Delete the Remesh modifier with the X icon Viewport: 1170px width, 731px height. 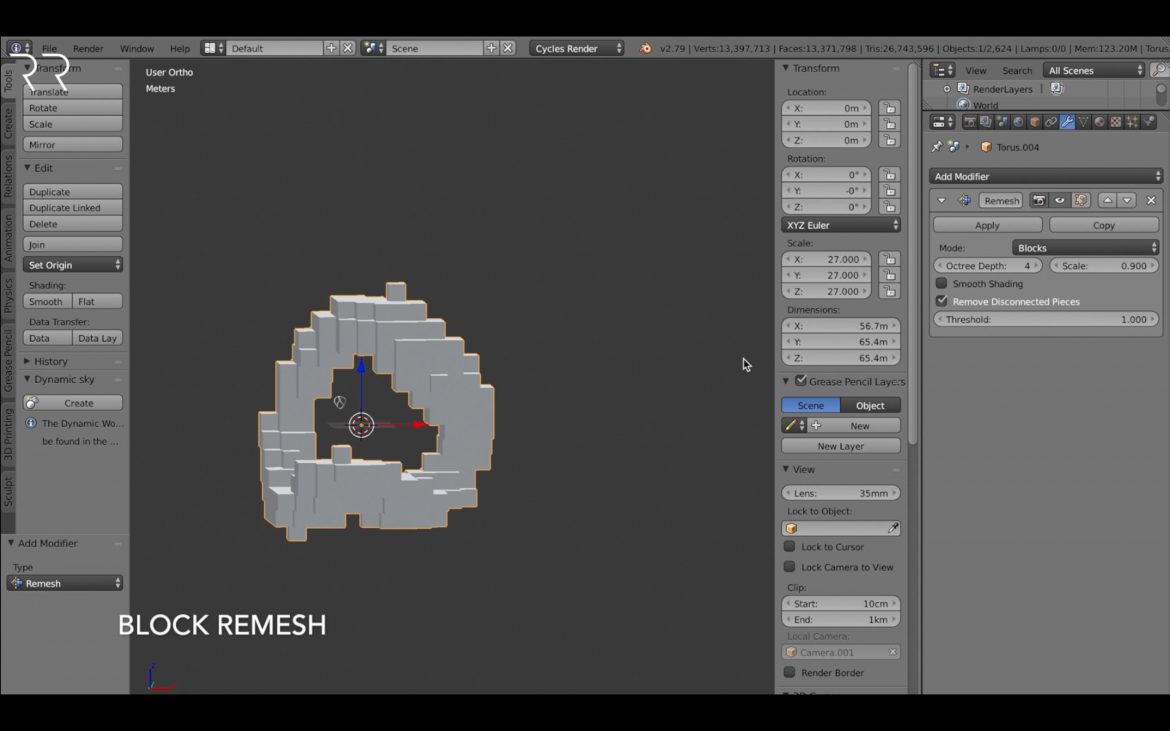click(x=1151, y=200)
